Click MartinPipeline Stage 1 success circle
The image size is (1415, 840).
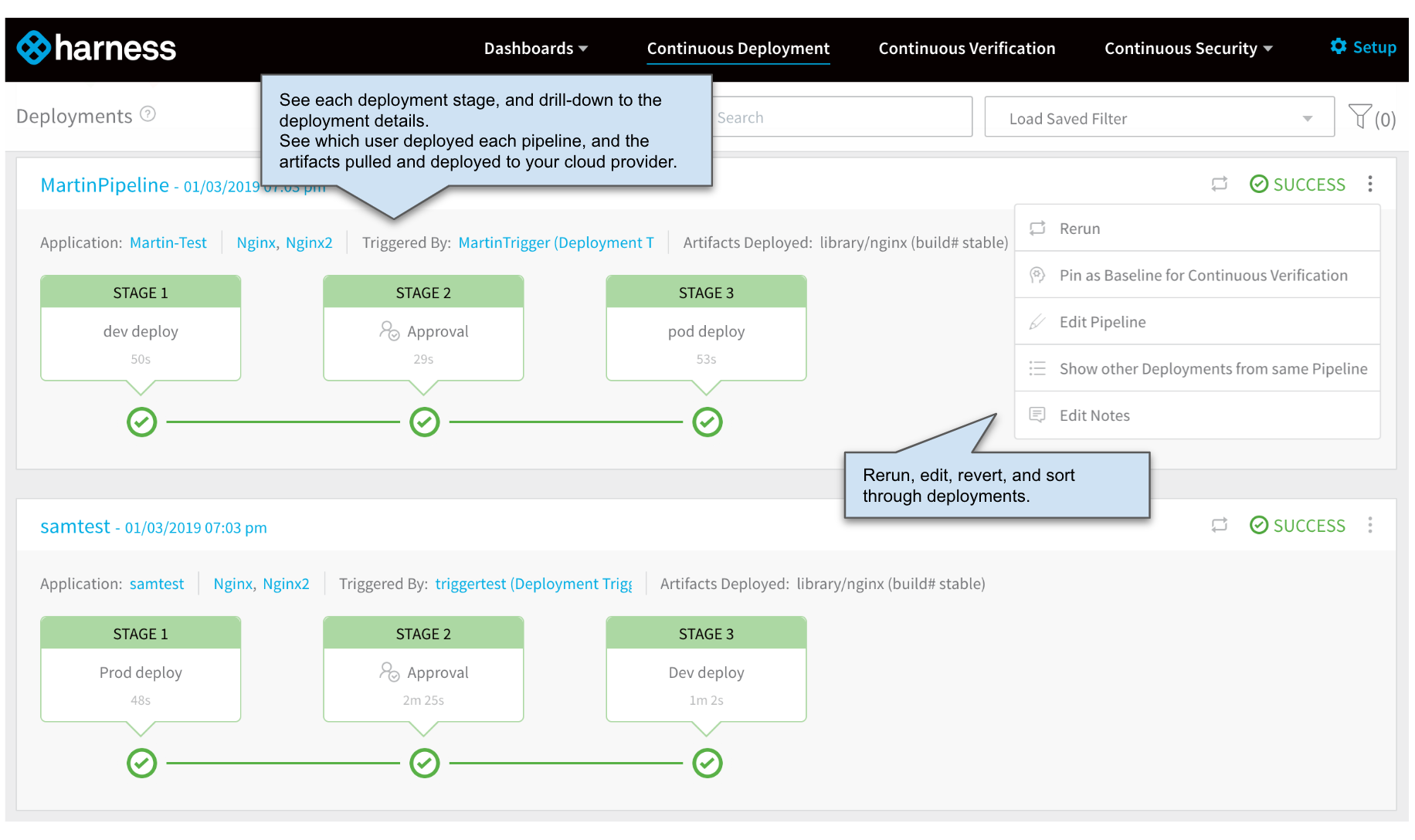(142, 422)
